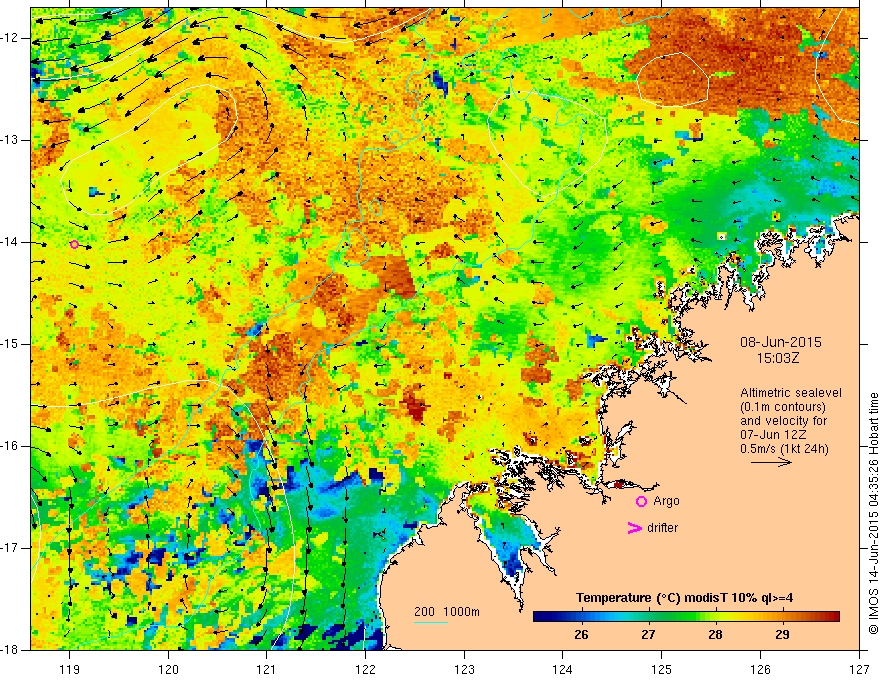Click the dark red end of the temperature colorbar

[834, 616]
